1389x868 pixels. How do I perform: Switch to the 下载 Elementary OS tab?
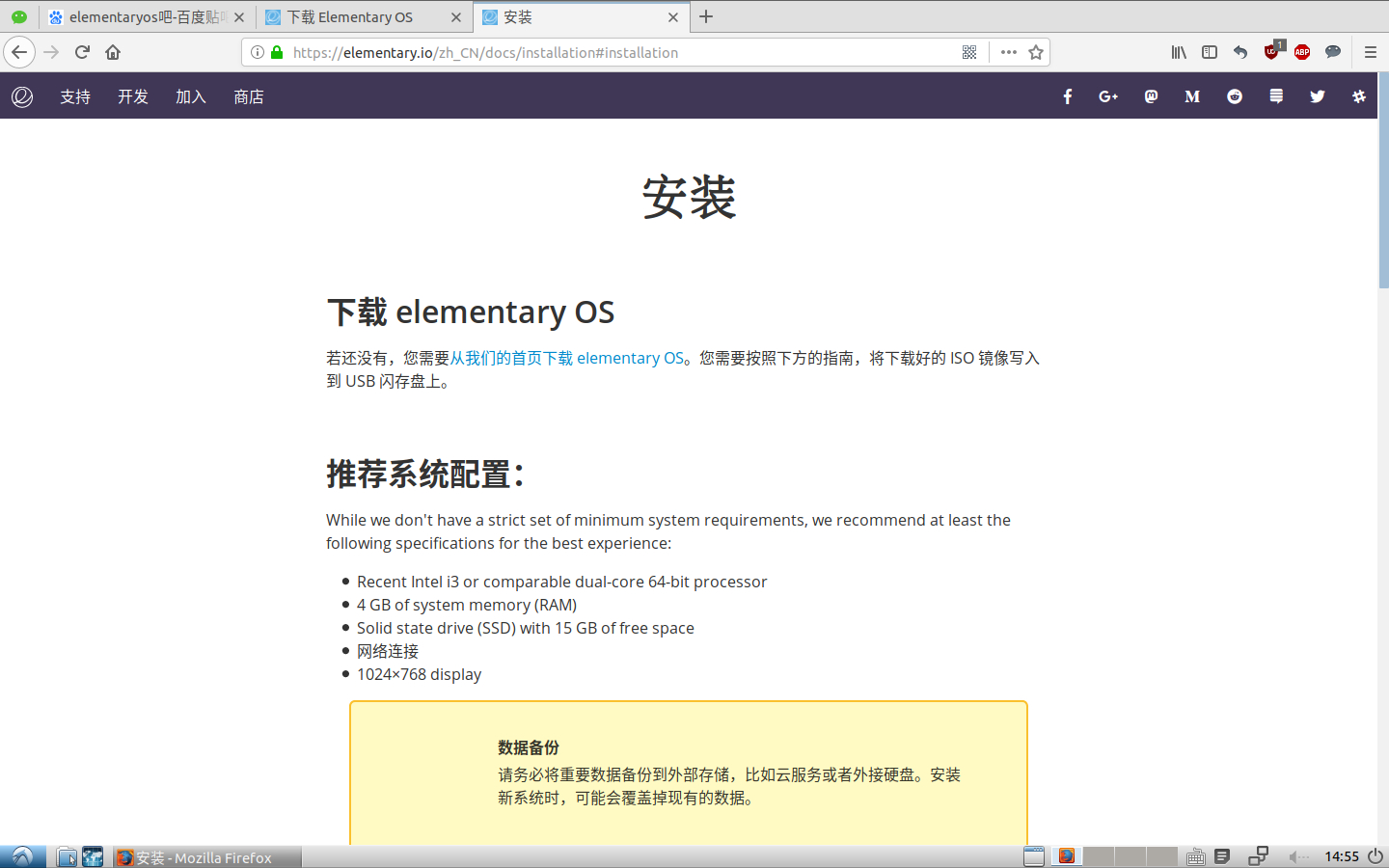point(365,17)
